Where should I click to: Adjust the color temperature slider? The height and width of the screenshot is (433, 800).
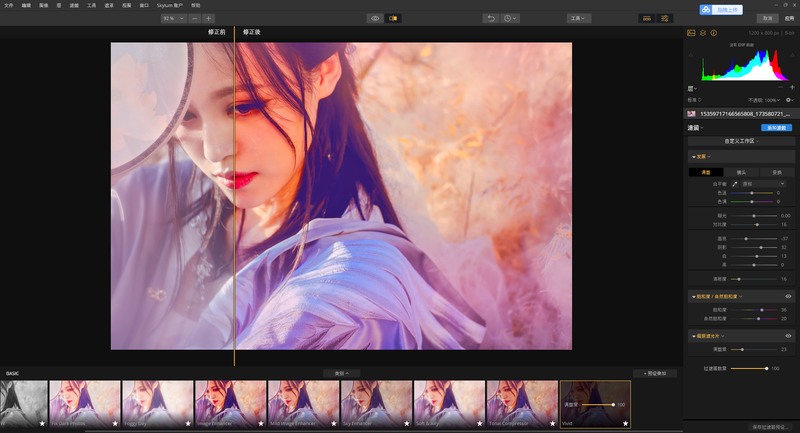click(x=752, y=193)
